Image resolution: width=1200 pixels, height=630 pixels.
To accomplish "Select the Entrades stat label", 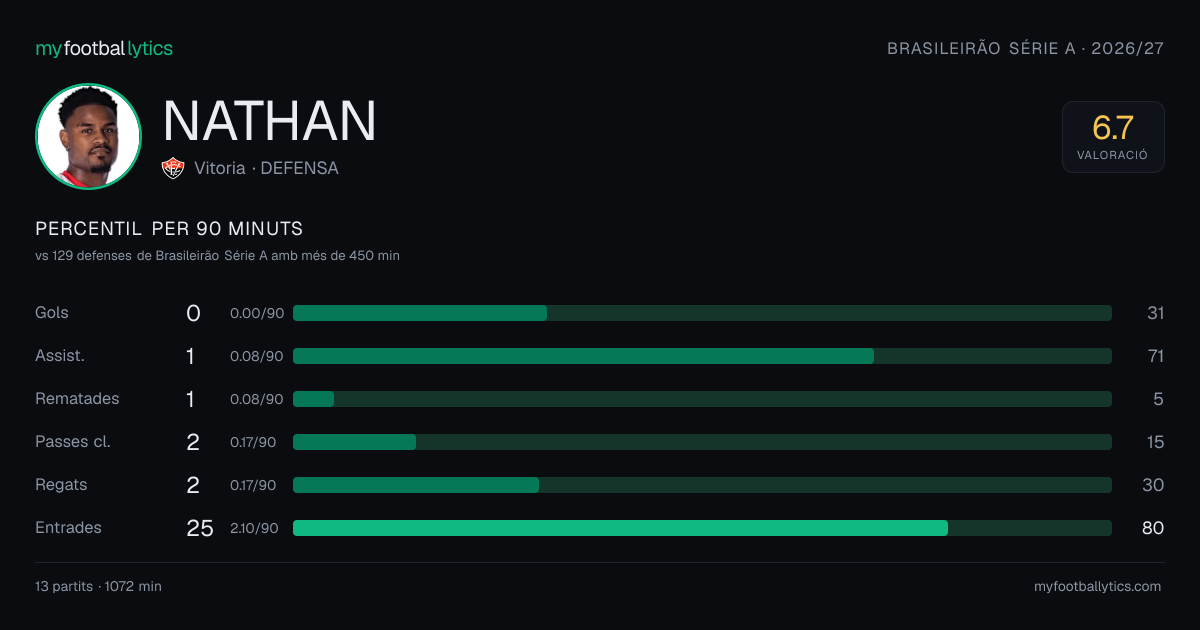I will (x=68, y=527).
